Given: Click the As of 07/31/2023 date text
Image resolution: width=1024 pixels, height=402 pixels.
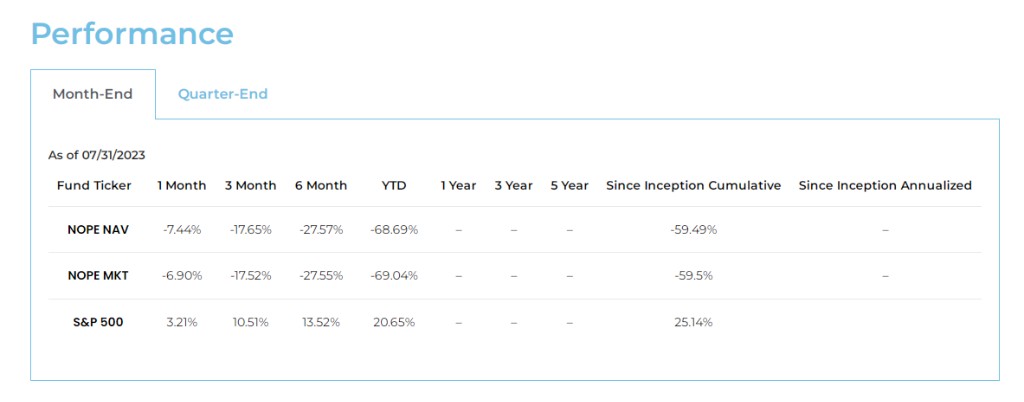Looking at the screenshot, I should click(98, 155).
